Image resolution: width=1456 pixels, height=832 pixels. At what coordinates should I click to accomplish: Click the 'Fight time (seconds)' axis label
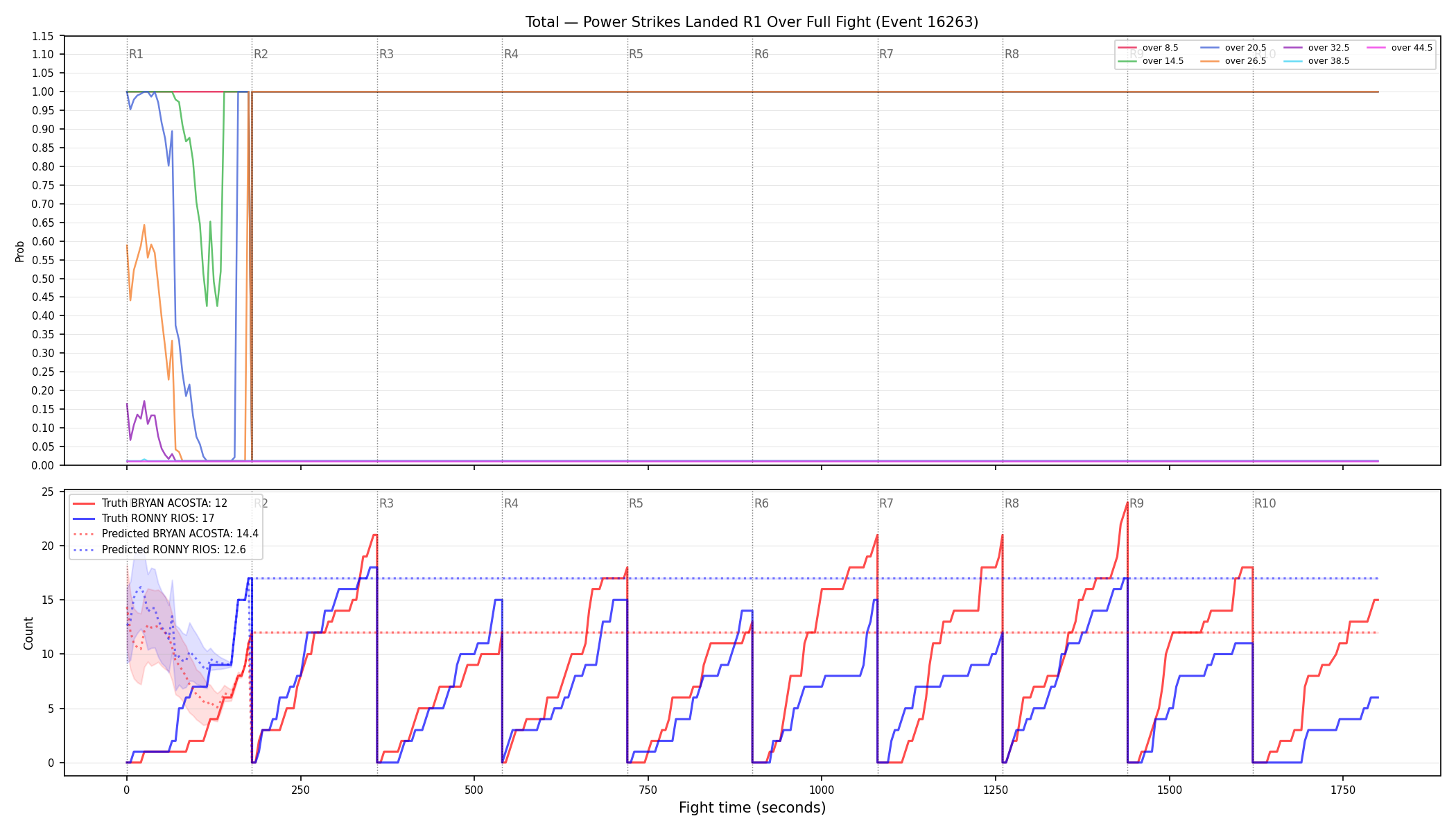[x=752, y=808]
